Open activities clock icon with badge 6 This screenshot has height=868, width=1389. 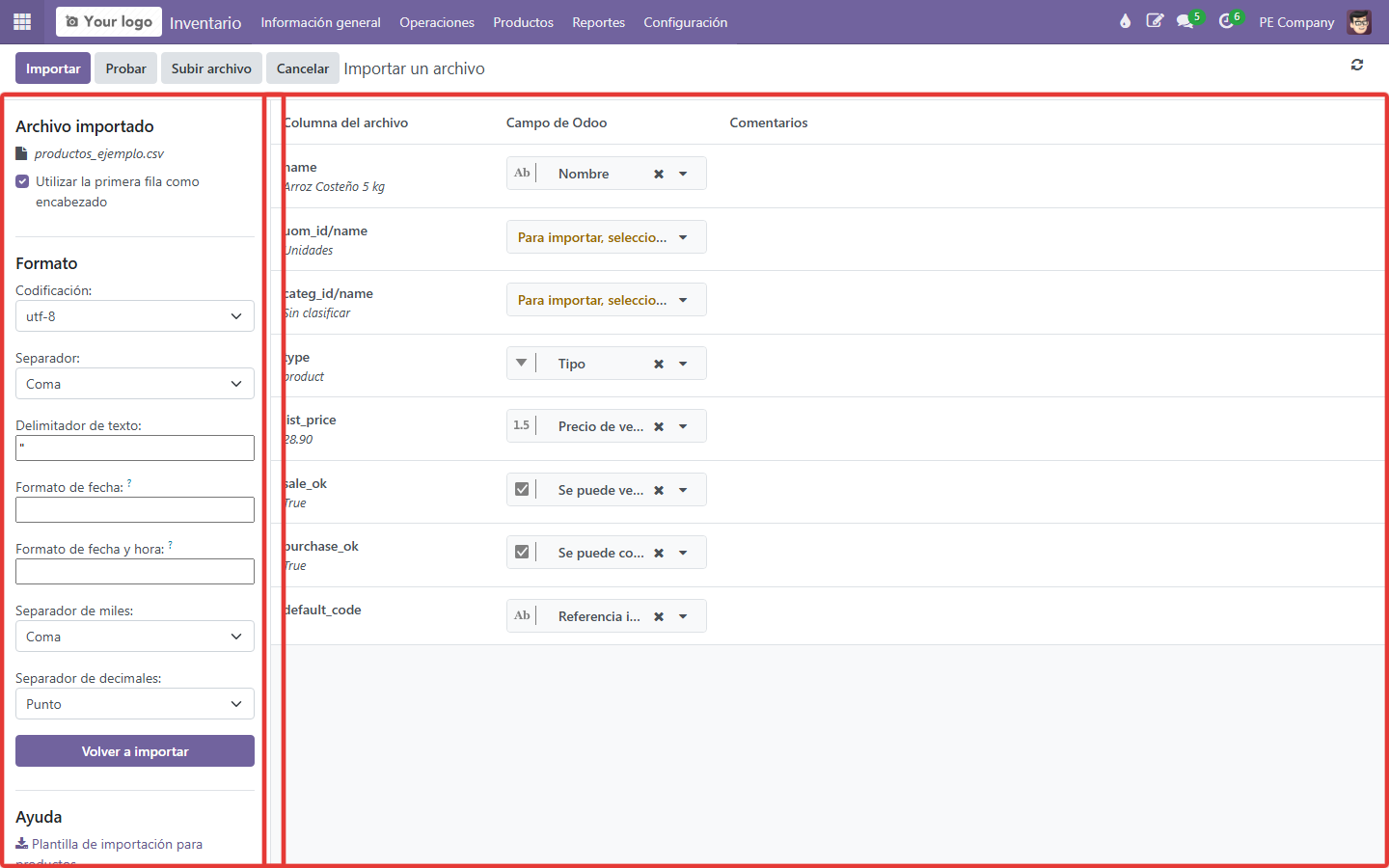[1227, 21]
